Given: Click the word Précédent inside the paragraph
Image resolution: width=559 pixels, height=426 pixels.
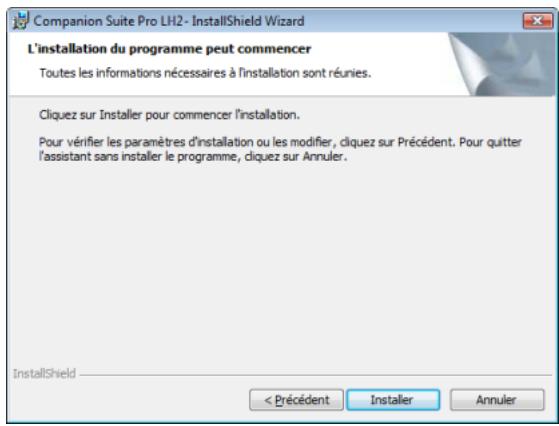Looking at the screenshot, I should [426, 142].
